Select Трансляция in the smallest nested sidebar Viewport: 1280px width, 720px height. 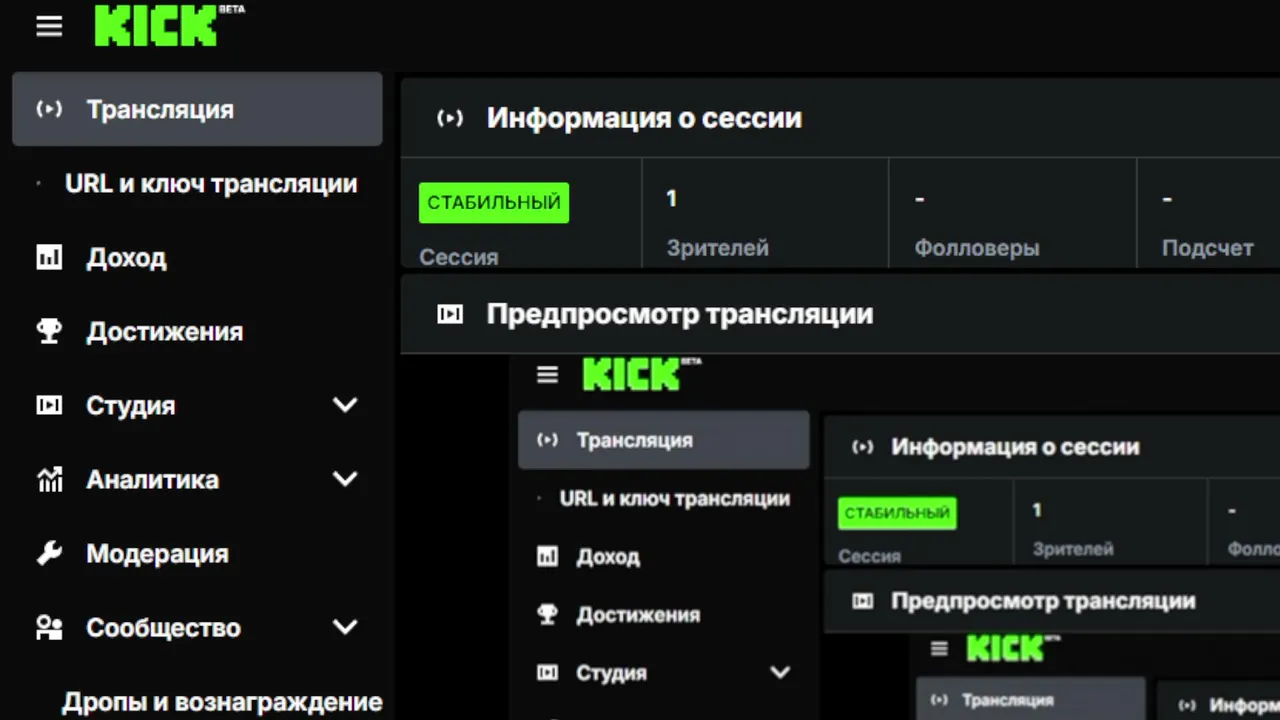point(1031,699)
